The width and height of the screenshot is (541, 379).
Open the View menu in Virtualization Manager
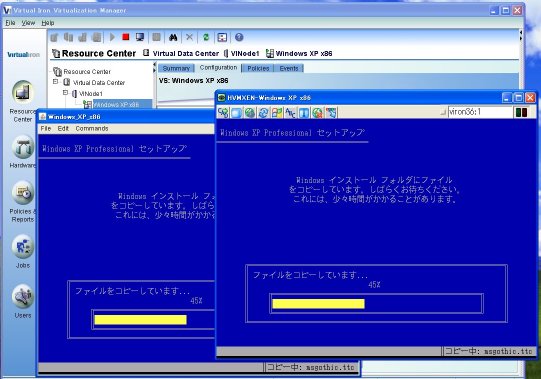coord(28,23)
